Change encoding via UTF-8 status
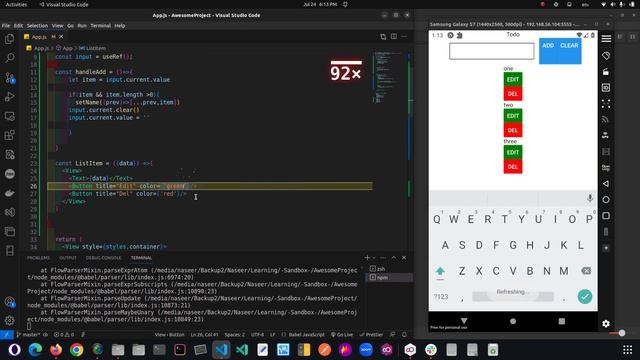The width and height of the screenshot is (640, 360). point(257,335)
